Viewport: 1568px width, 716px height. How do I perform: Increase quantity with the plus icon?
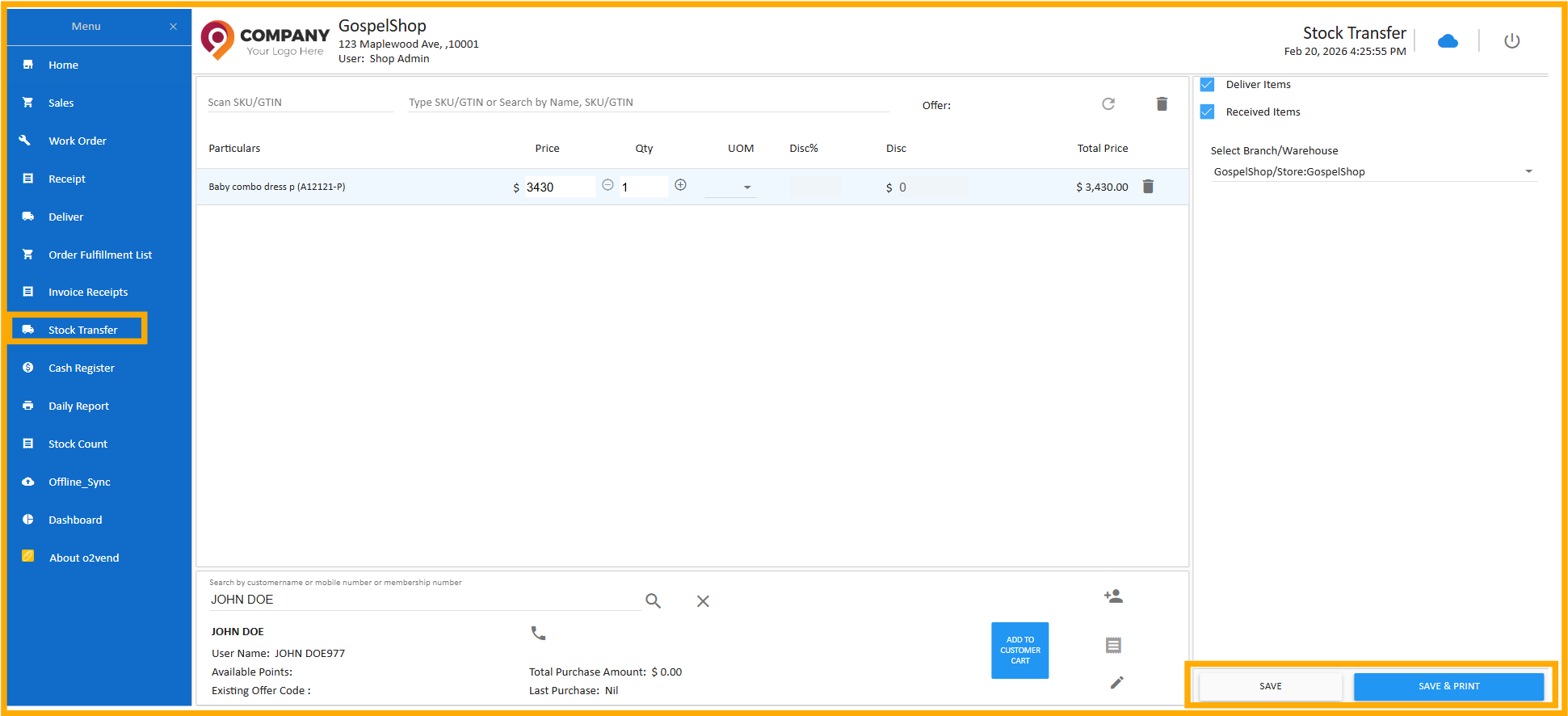pyautogui.click(x=680, y=185)
